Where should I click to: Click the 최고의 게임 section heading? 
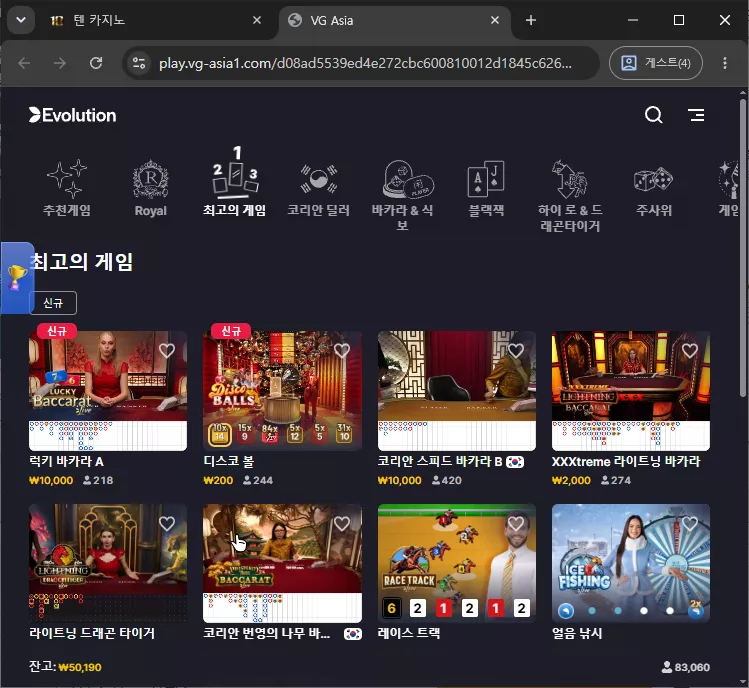[x=82, y=262]
